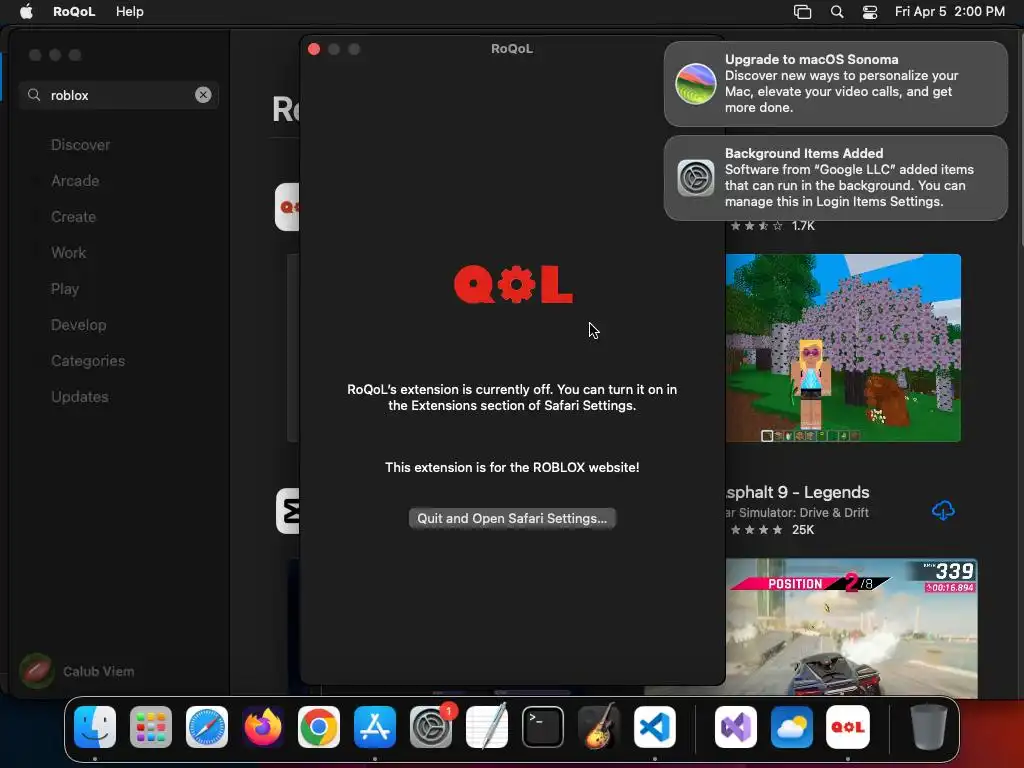Screen dimensions: 1024x768
Task: Open Terminal from the Dock
Action: (543, 726)
